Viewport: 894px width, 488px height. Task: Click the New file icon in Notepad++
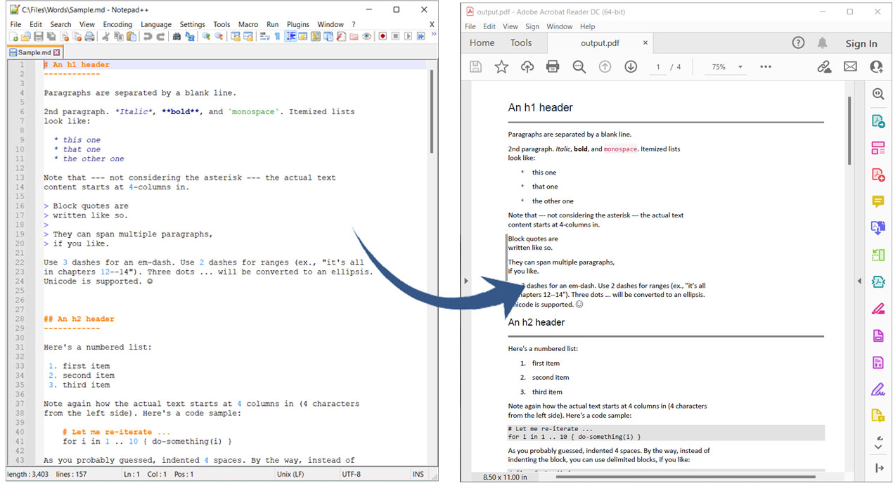pyautogui.click(x=14, y=36)
